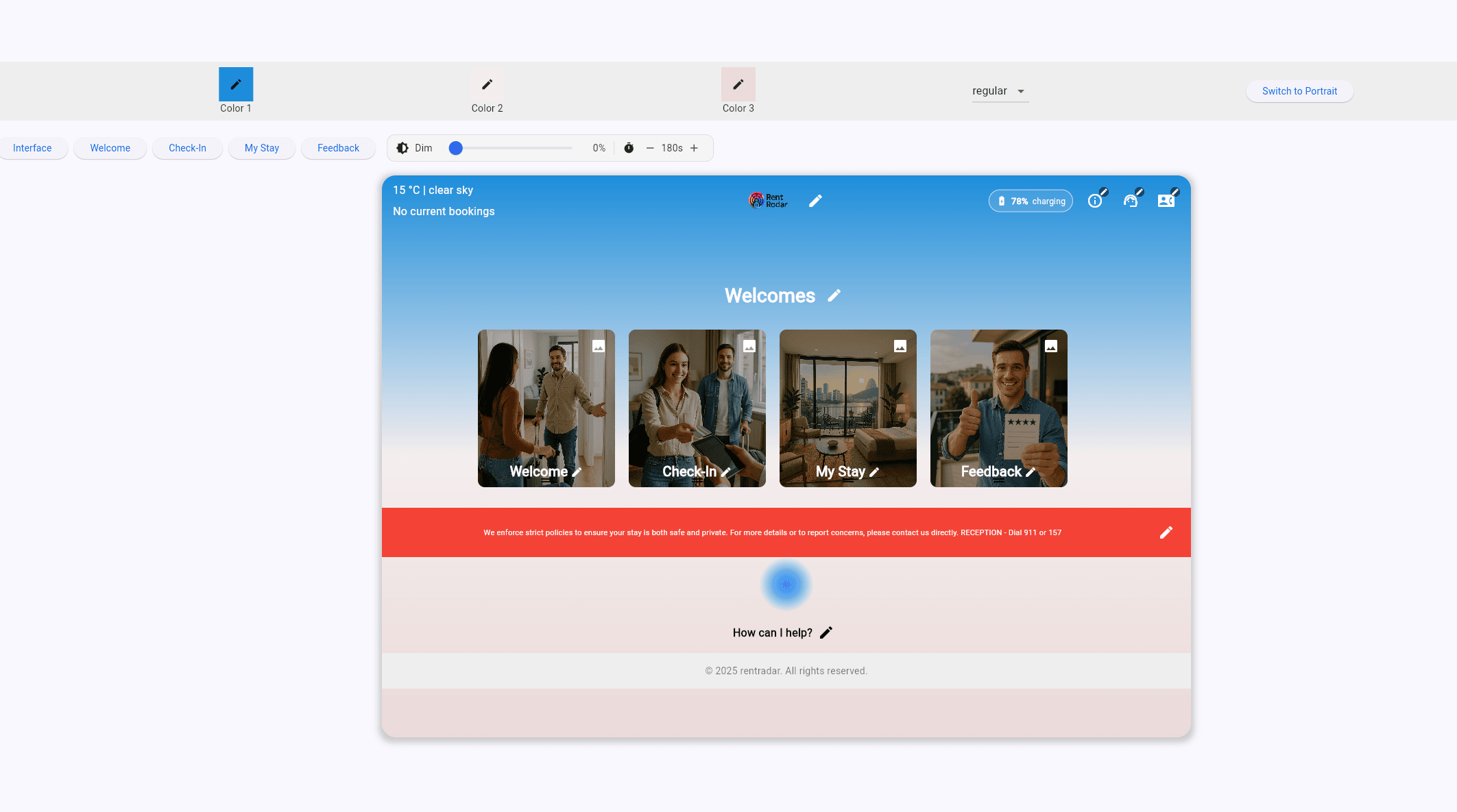
Task: Click the blue voice assistant orb
Action: (786, 585)
